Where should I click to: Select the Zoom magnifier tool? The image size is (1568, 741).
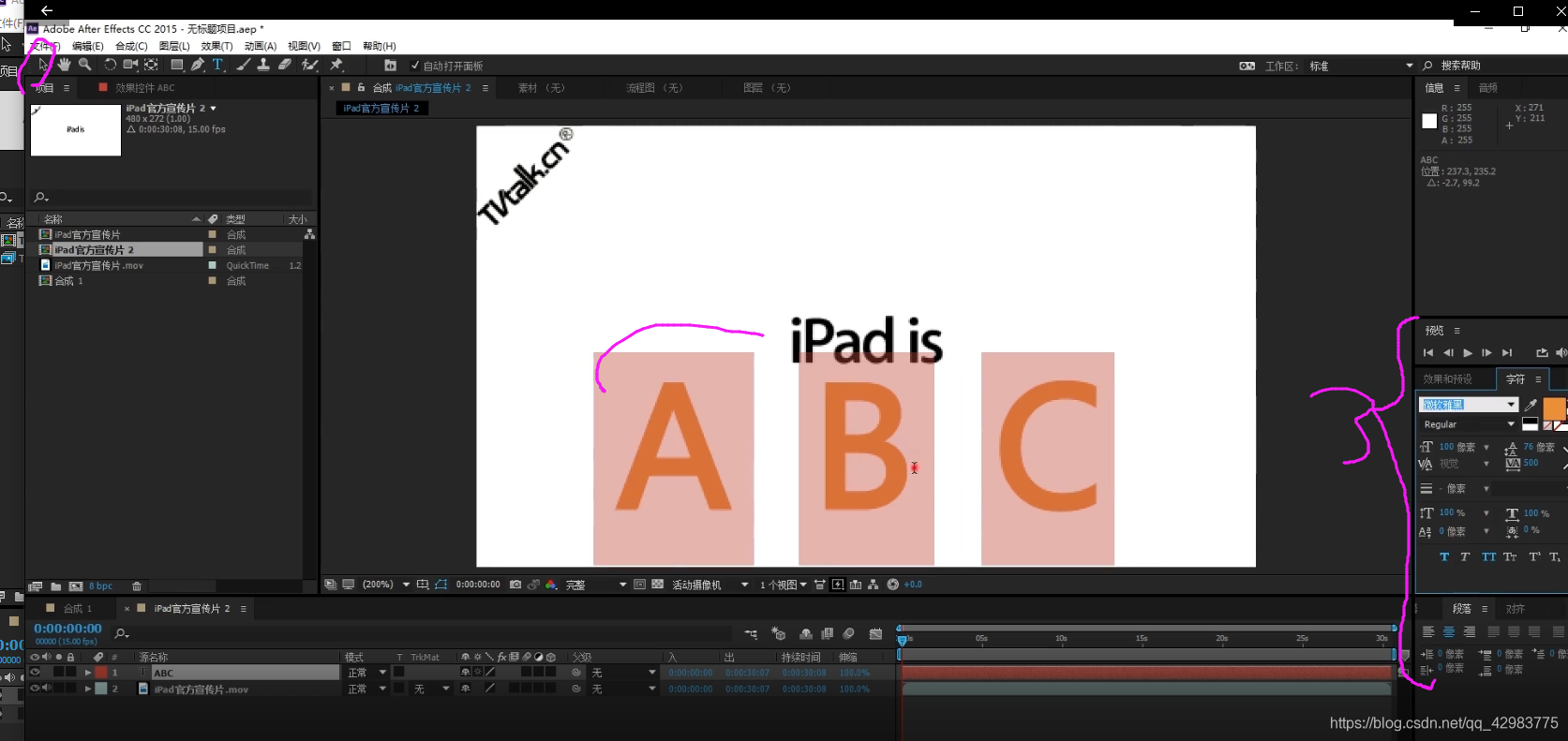tap(85, 65)
